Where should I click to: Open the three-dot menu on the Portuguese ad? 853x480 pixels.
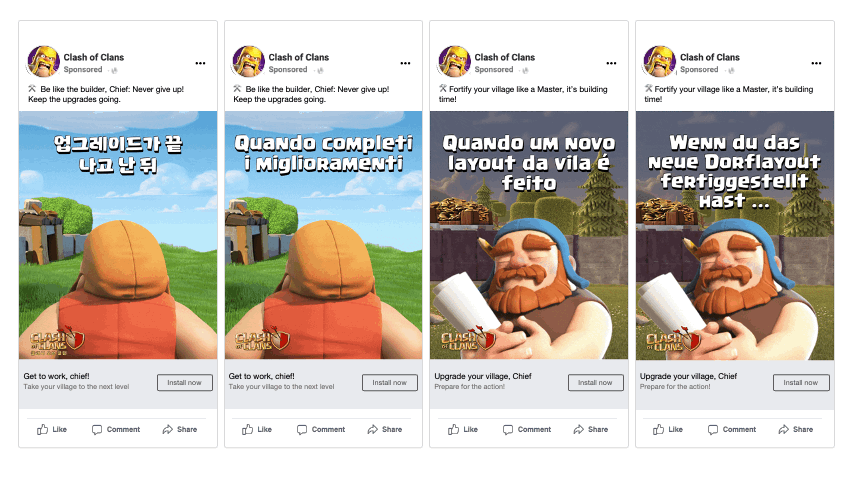point(611,63)
